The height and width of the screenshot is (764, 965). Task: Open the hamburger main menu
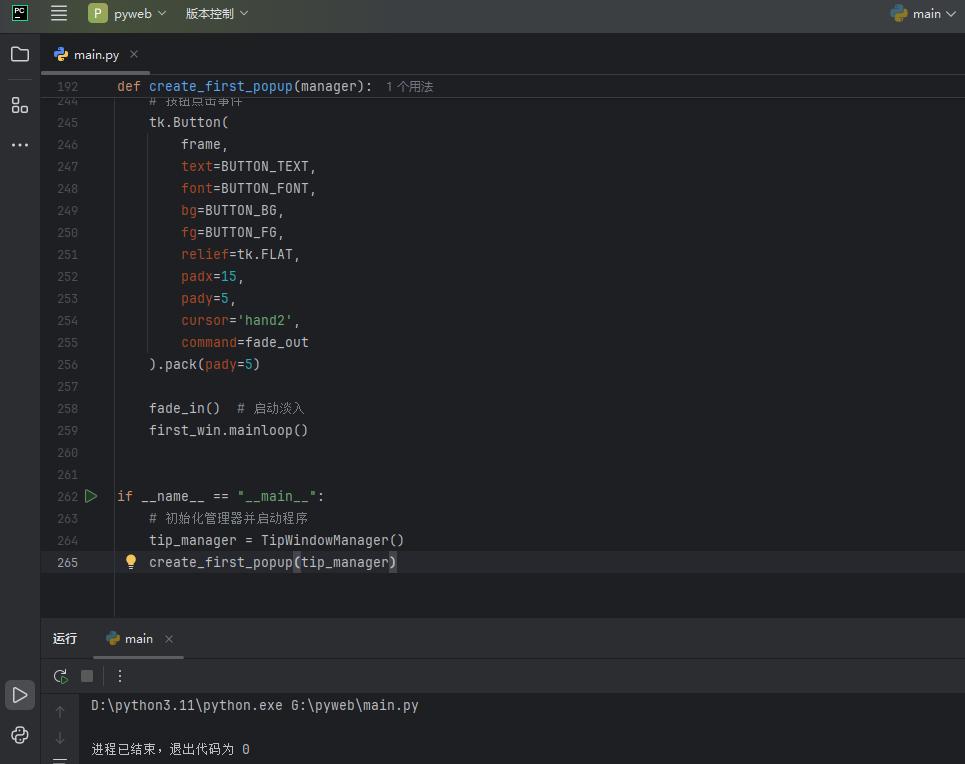click(59, 13)
